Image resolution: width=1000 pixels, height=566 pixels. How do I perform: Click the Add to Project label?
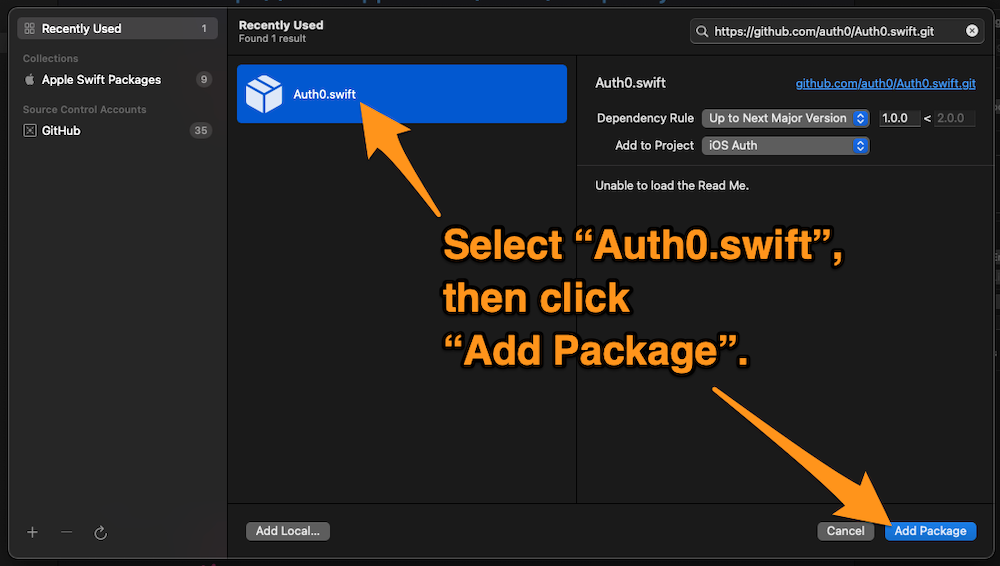tap(654, 145)
